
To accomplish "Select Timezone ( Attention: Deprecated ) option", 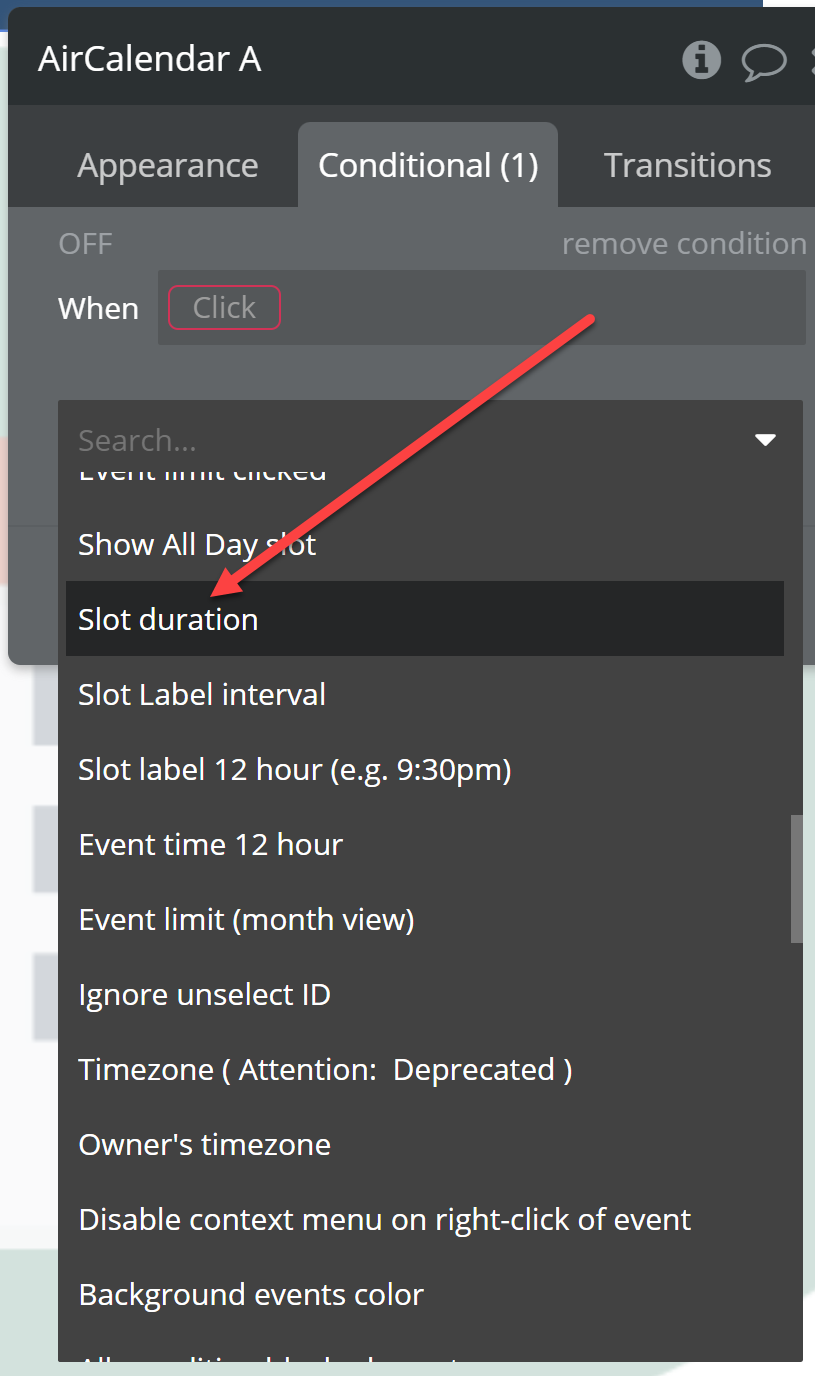I will (x=425, y=1069).
